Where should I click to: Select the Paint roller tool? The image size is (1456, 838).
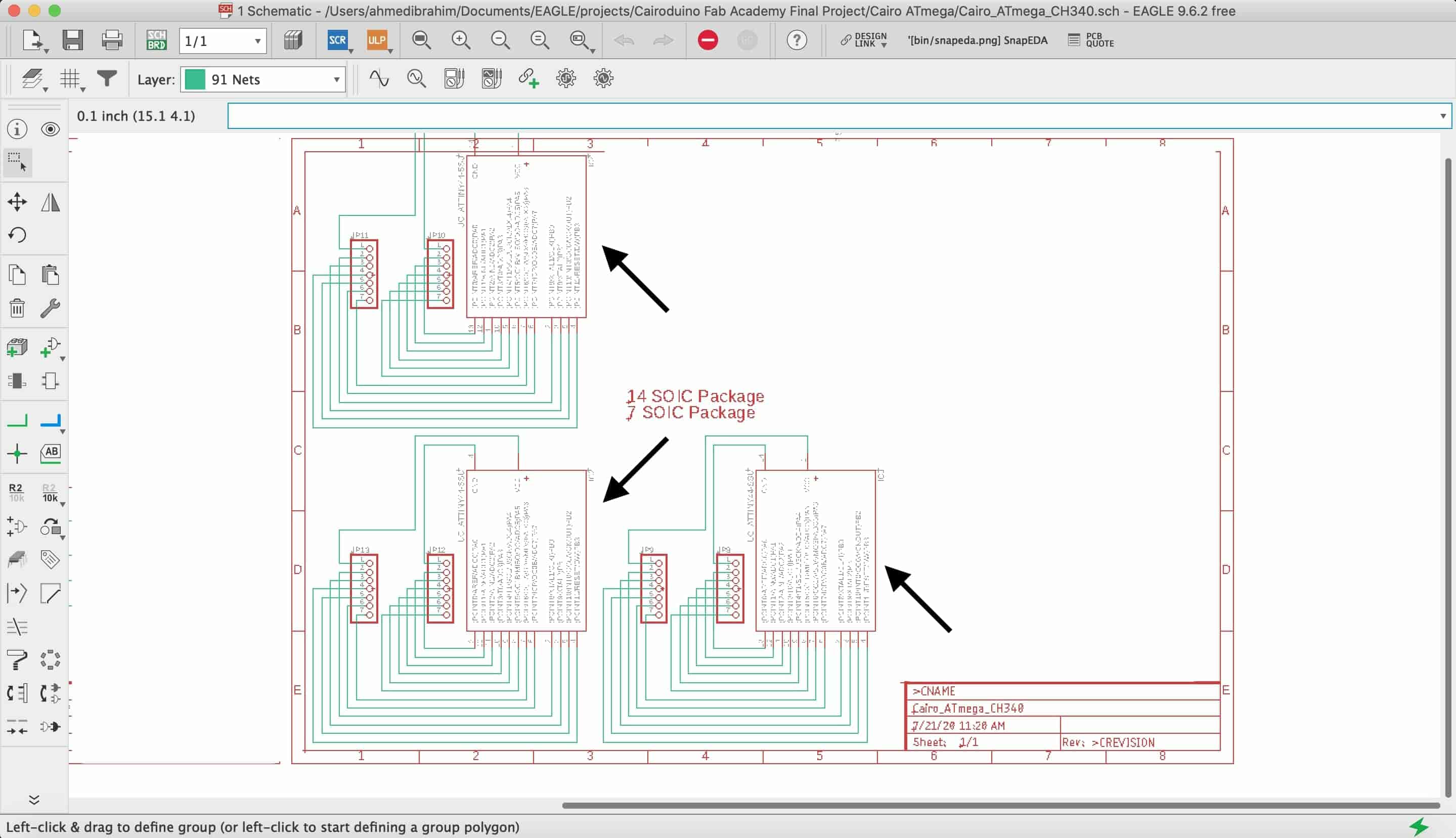click(x=17, y=659)
